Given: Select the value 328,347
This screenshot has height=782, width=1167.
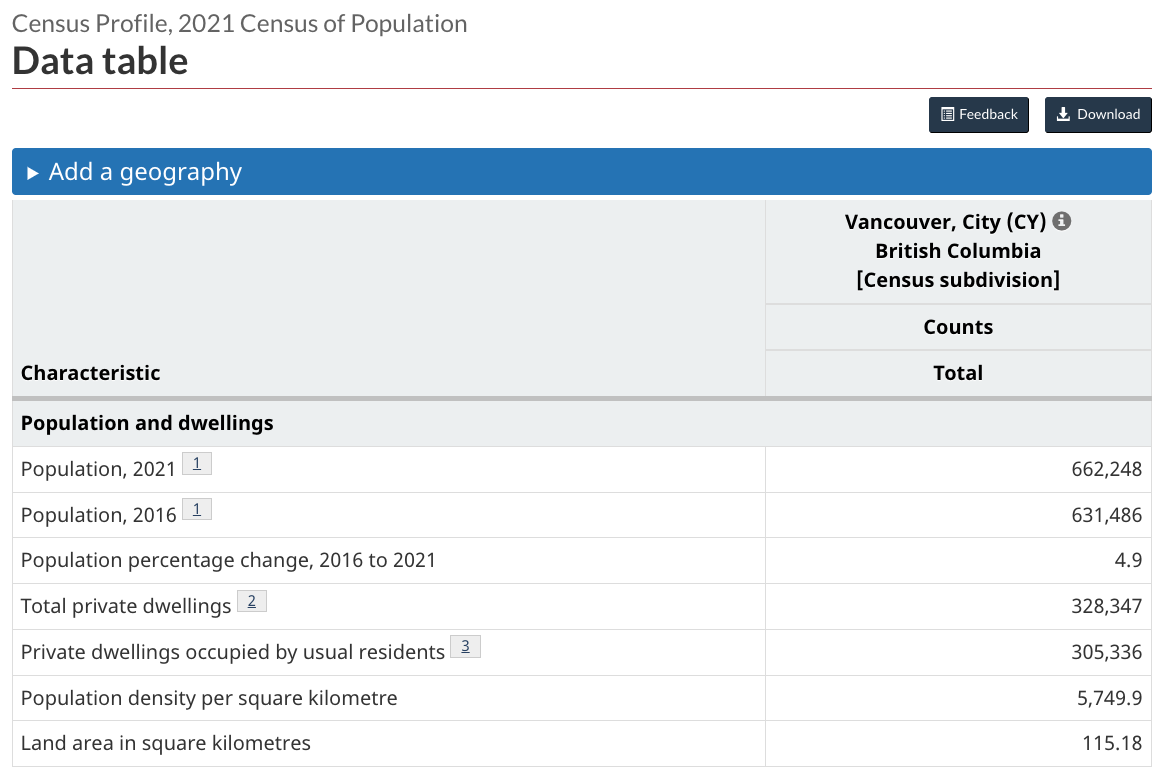Looking at the screenshot, I should [x=1106, y=606].
